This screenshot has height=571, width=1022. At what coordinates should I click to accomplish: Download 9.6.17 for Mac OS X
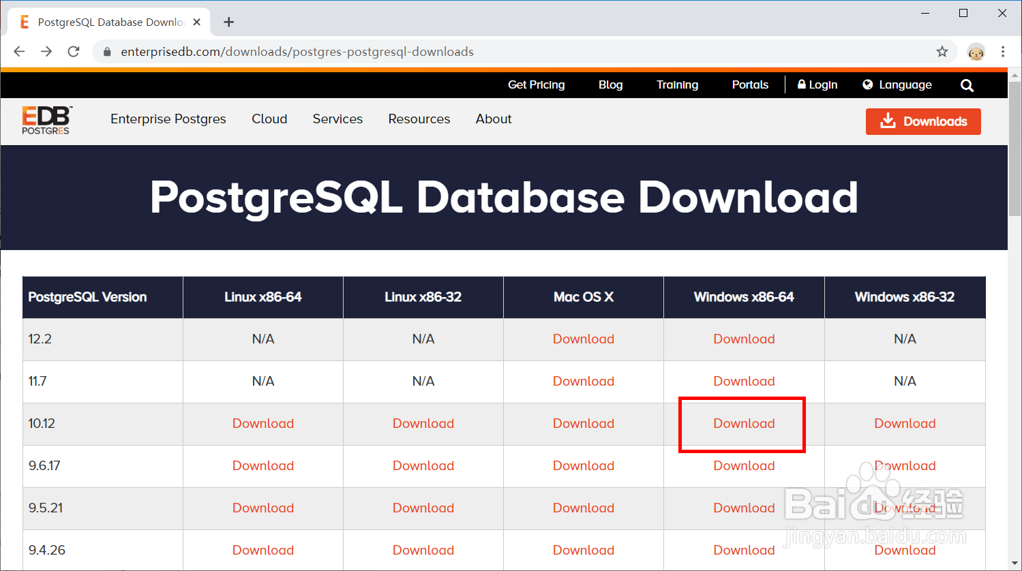[583, 465]
